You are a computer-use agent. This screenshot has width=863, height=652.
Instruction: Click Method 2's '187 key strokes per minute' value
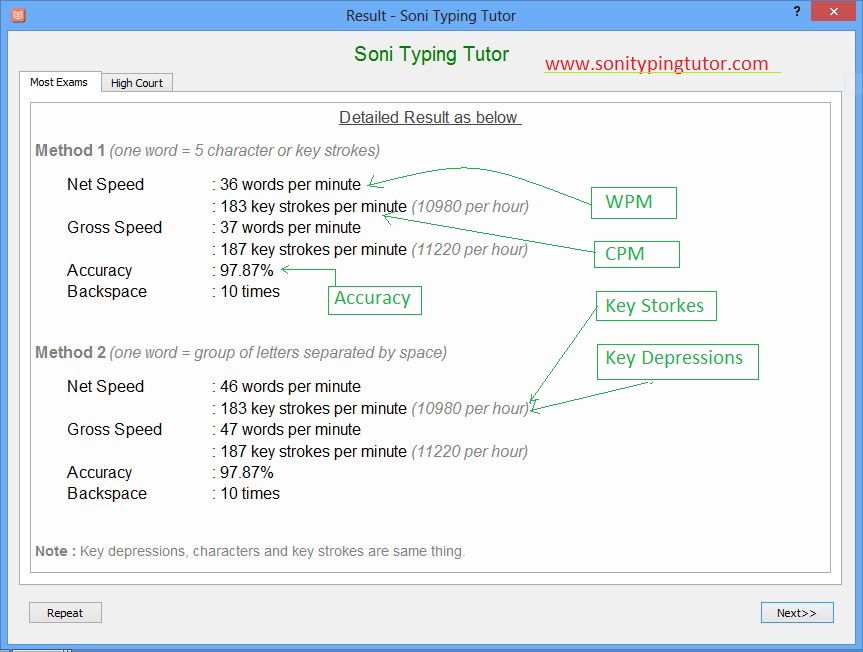313,451
